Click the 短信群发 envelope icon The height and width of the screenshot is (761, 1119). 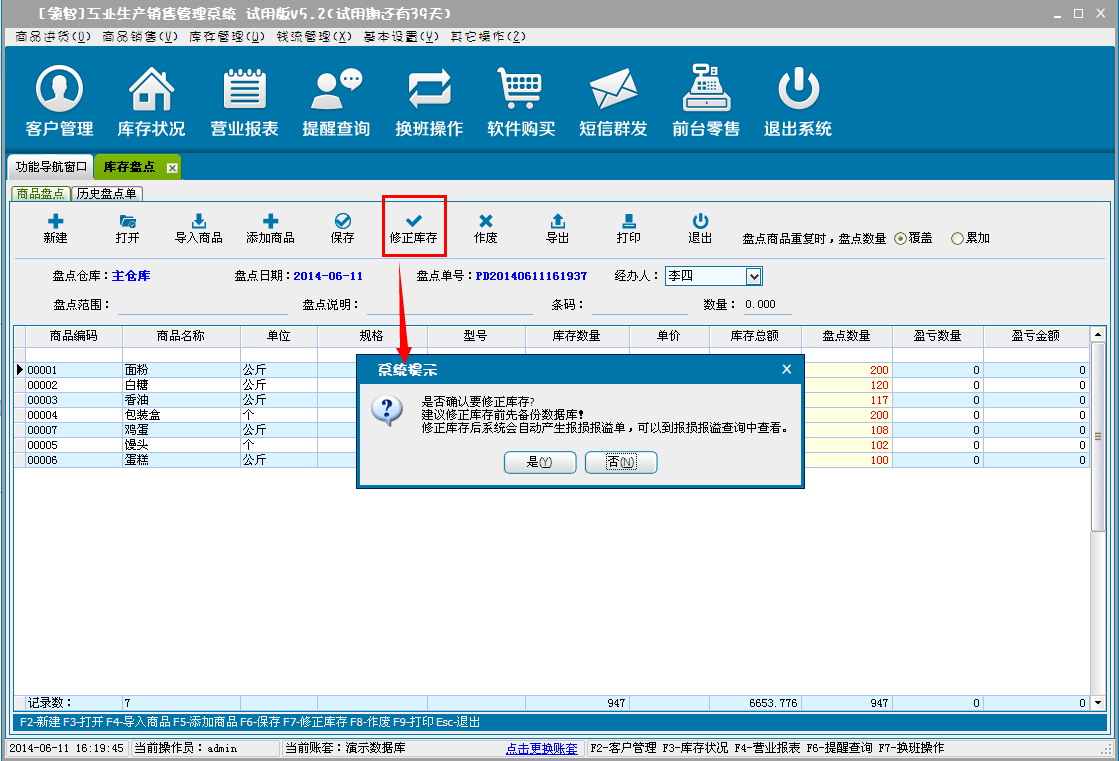pos(613,90)
